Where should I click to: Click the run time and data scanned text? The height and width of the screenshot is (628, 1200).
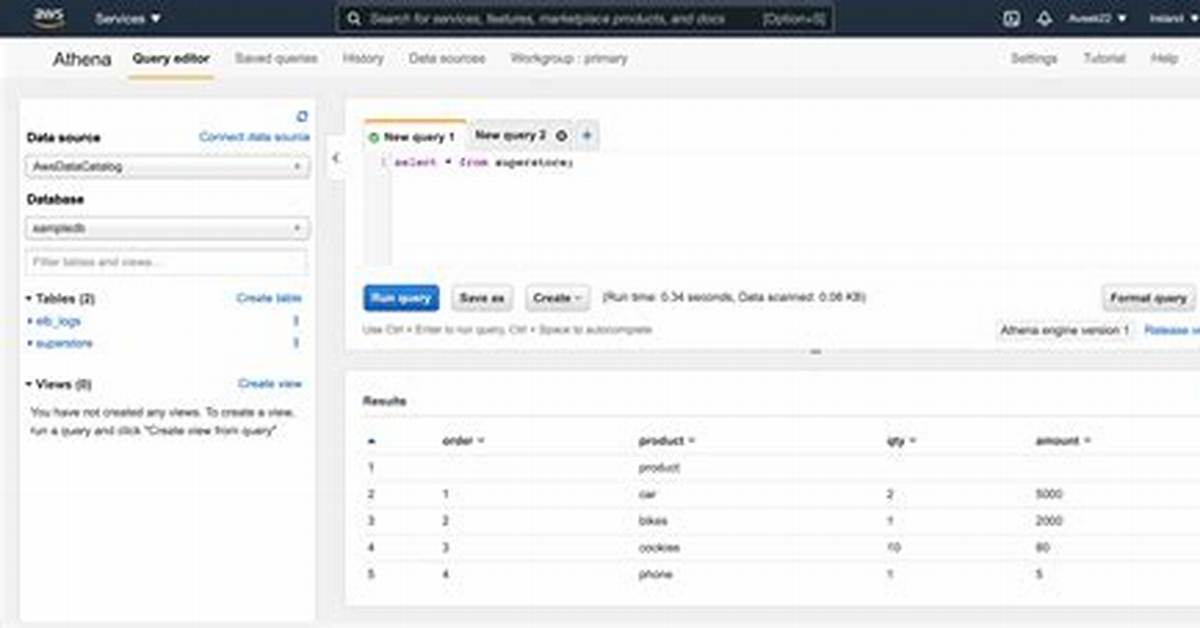[734, 298]
